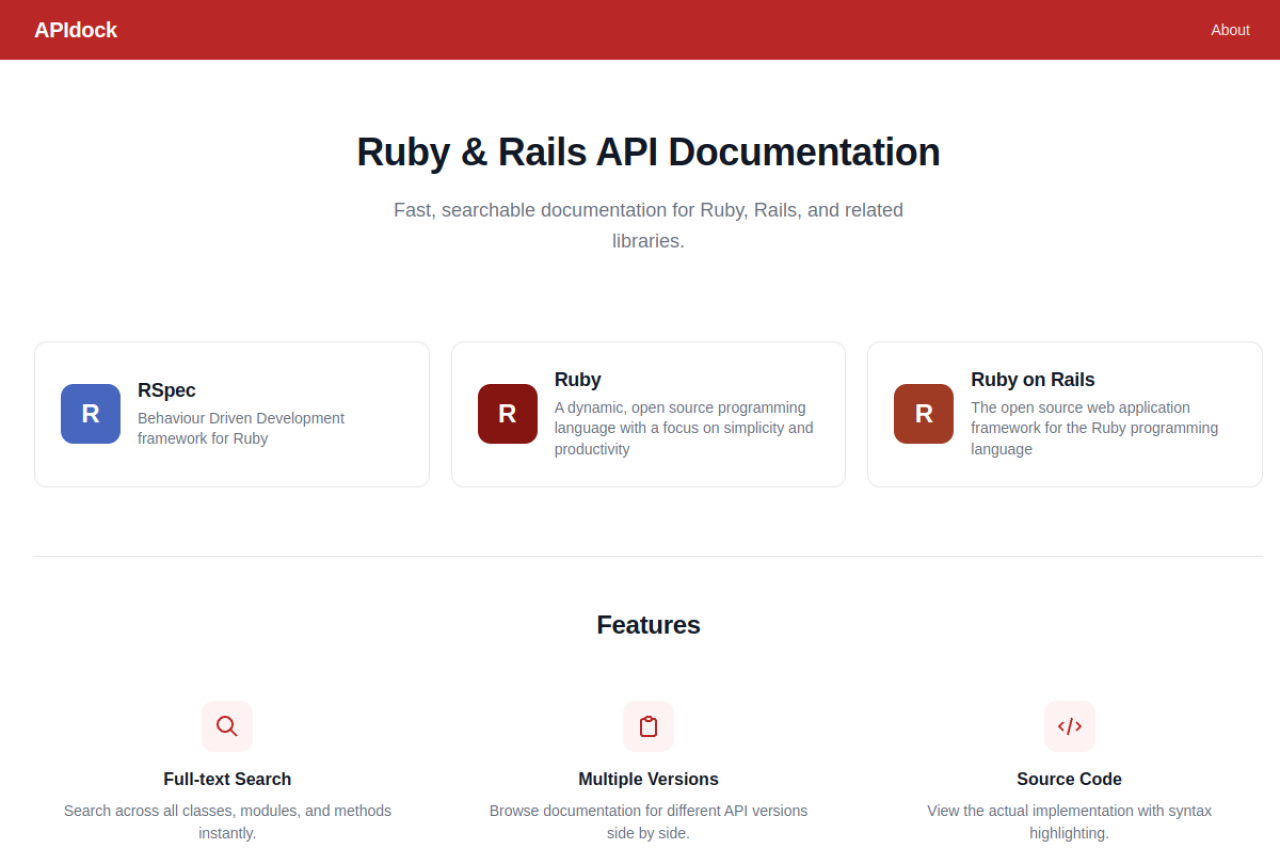Open the About page
1280x853 pixels.
click(1229, 30)
